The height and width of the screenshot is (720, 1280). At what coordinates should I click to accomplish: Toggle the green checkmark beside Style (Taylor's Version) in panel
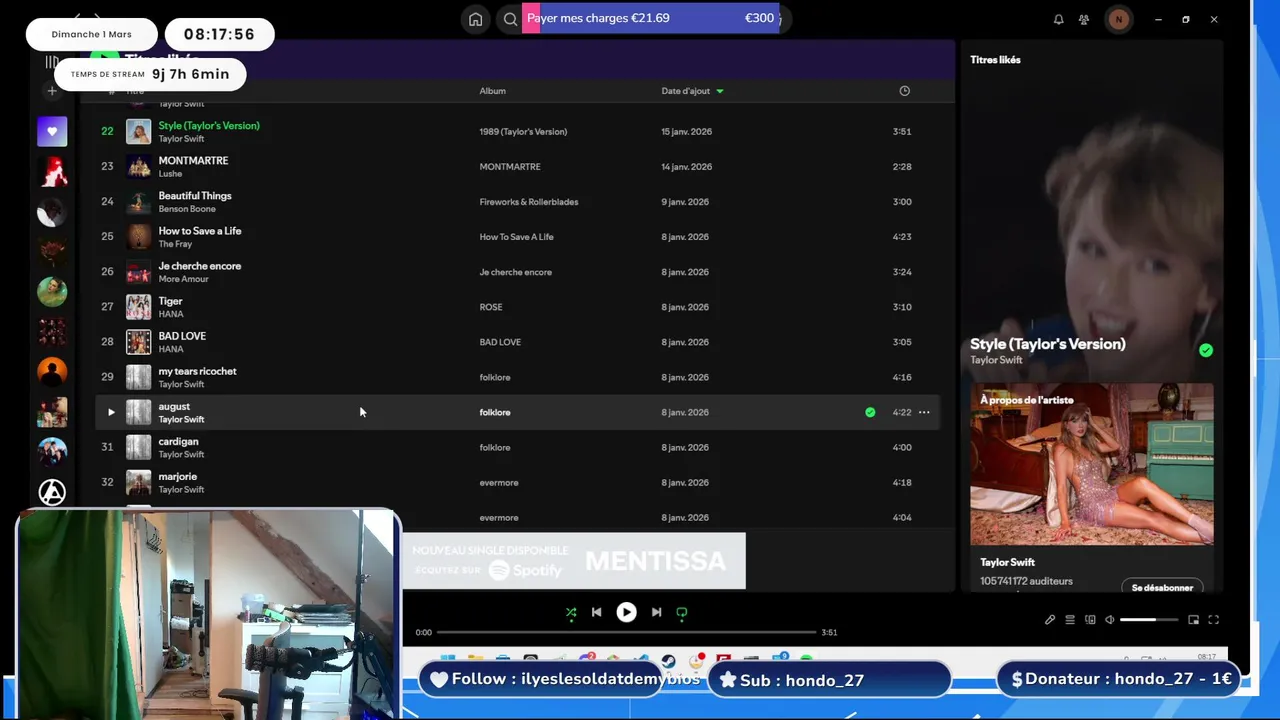[1206, 350]
